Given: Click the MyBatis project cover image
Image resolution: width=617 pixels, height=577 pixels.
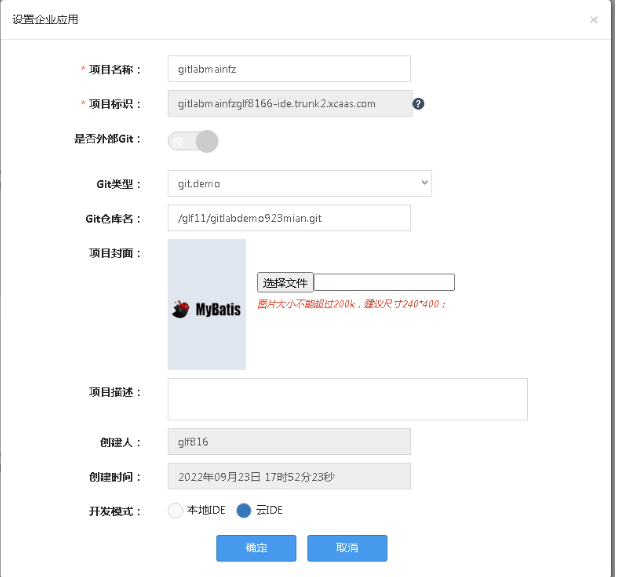Looking at the screenshot, I should (207, 305).
